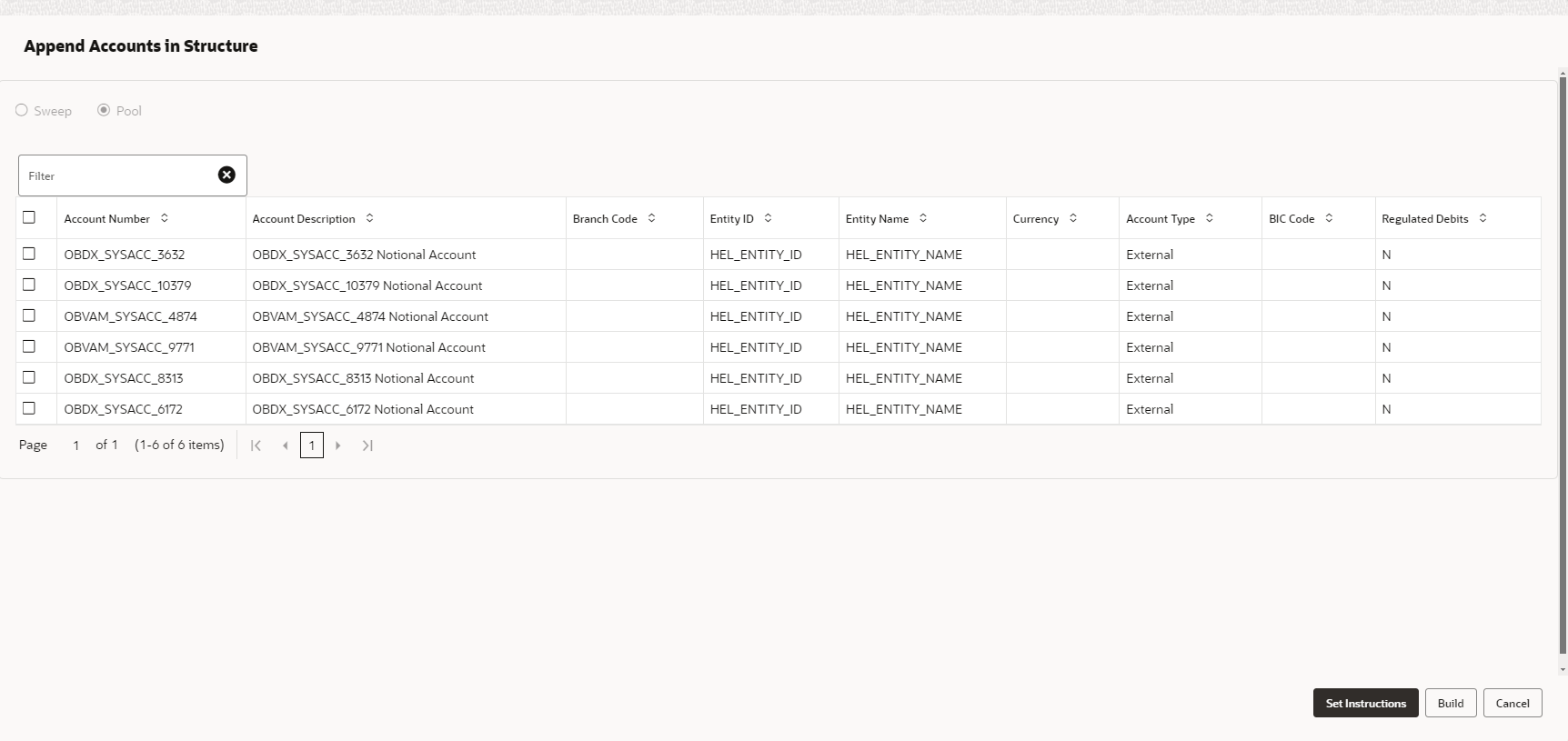The width and height of the screenshot is (1568, 741).
Task: Click description 'OBDX_SYSACC_10379 Notional Account'
Action: click(x=367, y=285)
